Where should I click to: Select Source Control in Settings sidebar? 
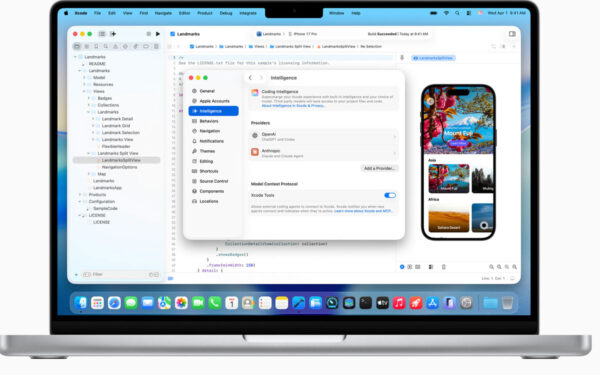[x=214, y=181]
